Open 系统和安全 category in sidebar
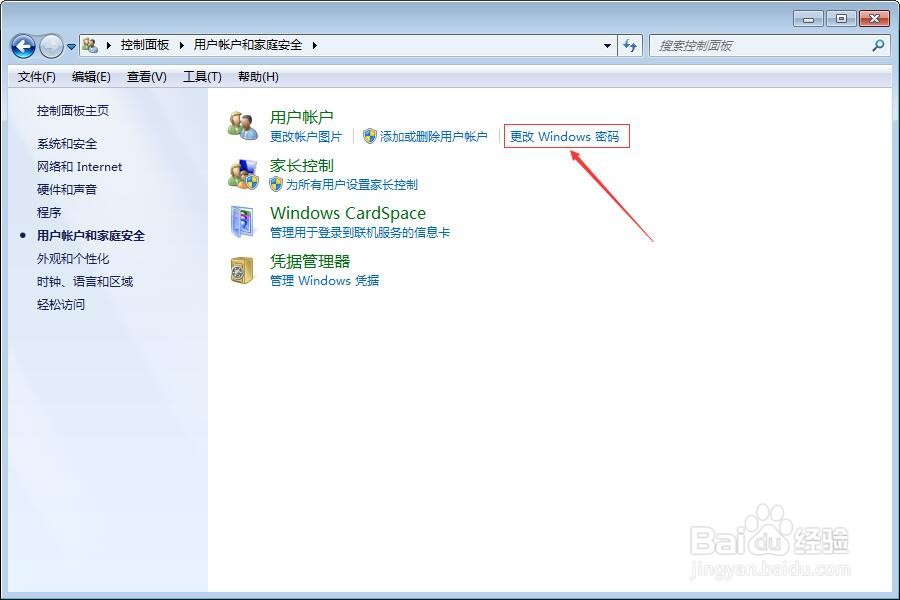The height and width of the screenshot is (600, 900). tap(67, 144)
